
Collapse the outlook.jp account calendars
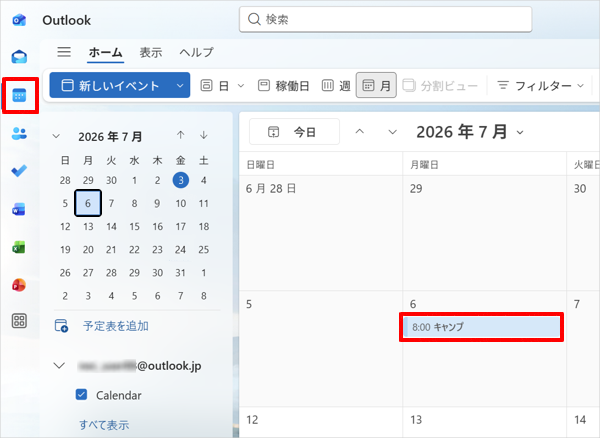[59, 366]
